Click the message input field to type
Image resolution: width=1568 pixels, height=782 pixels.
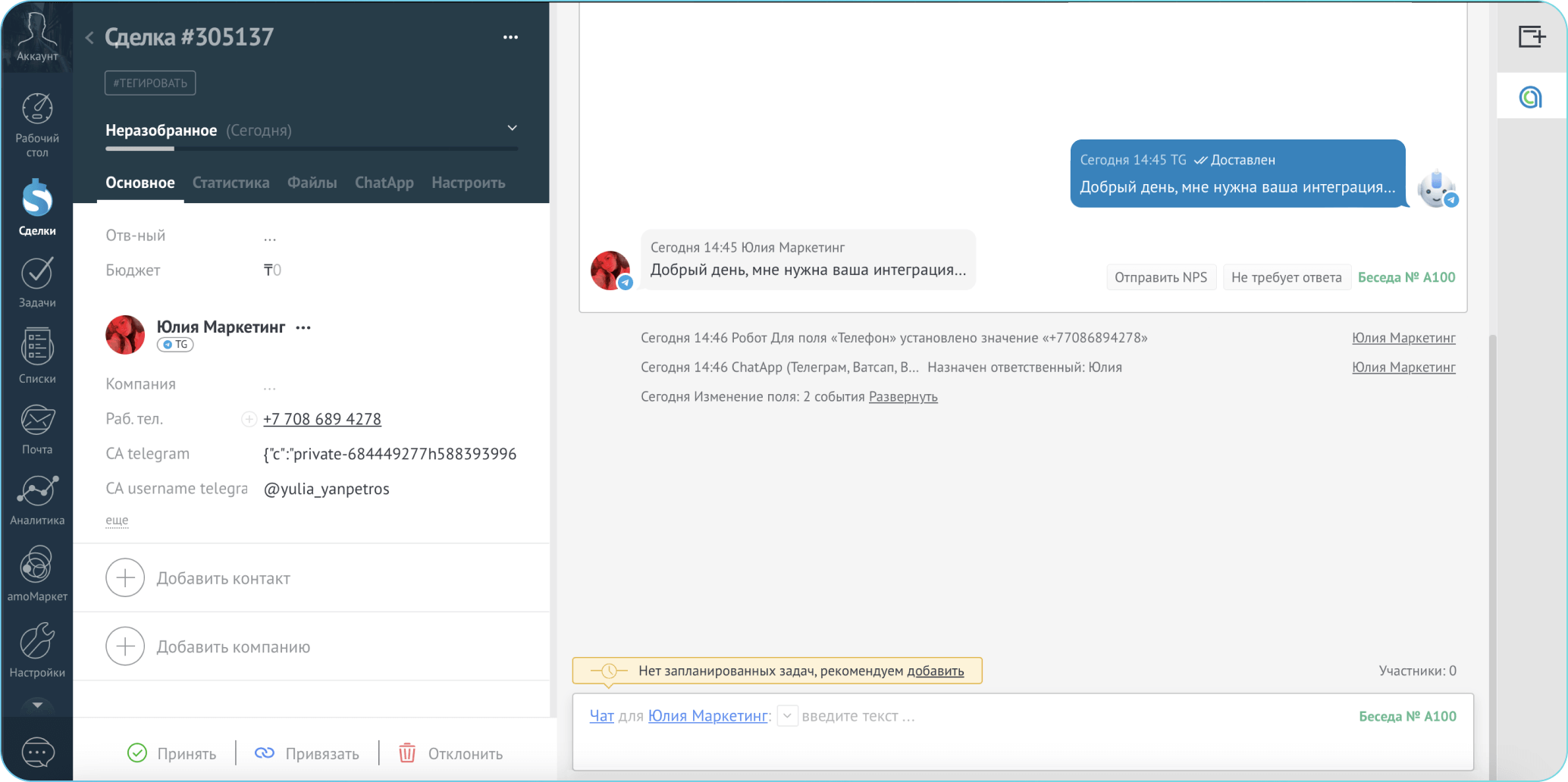click(x=910, y=715)
